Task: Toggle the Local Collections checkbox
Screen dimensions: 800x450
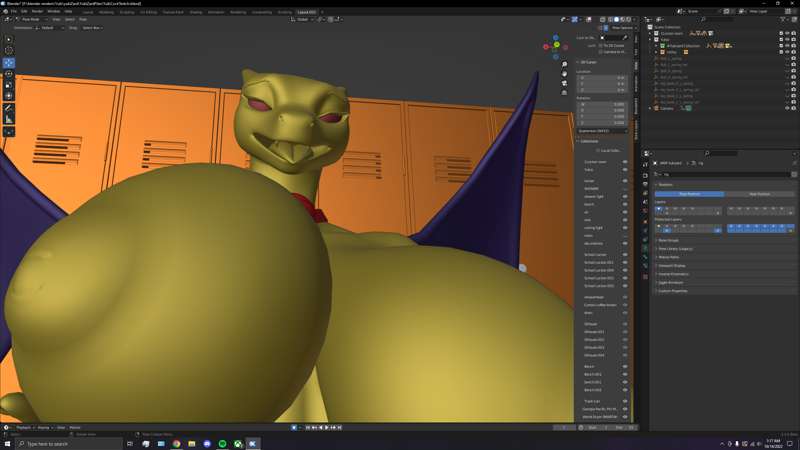Action: point(598,151)
